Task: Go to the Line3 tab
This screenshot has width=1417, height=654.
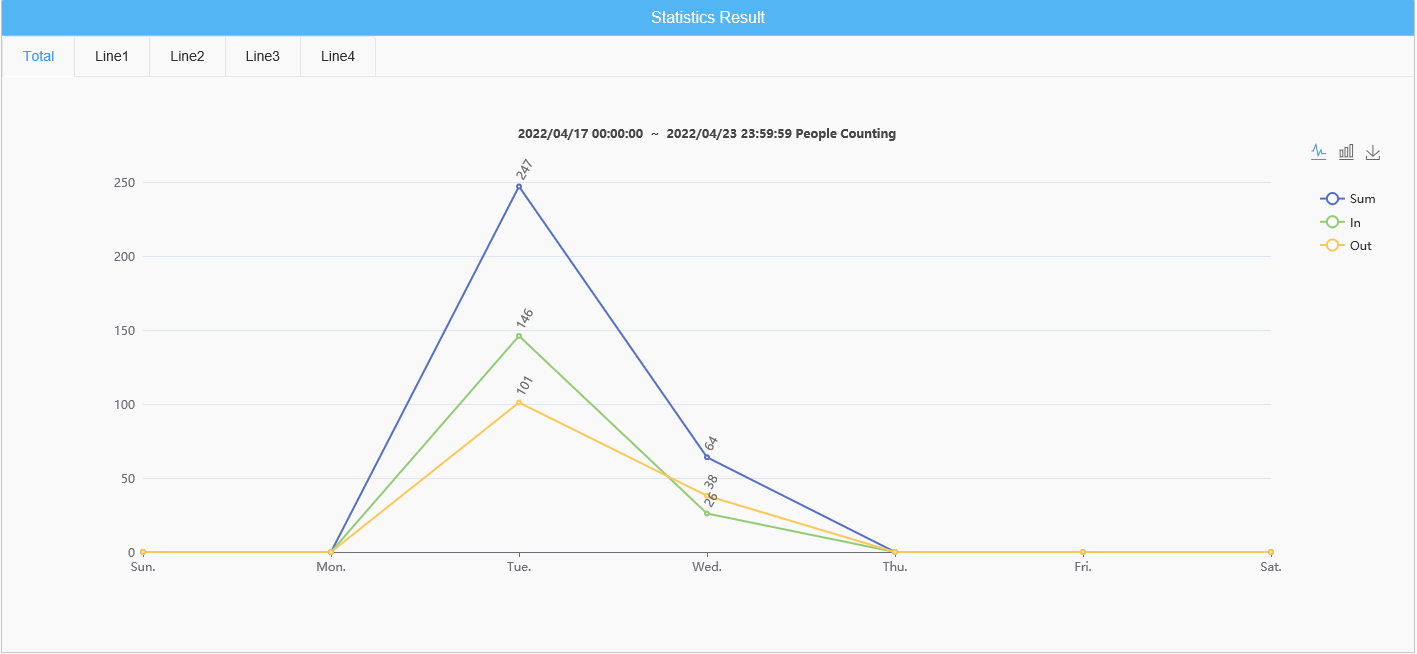Action: point(262,57)
